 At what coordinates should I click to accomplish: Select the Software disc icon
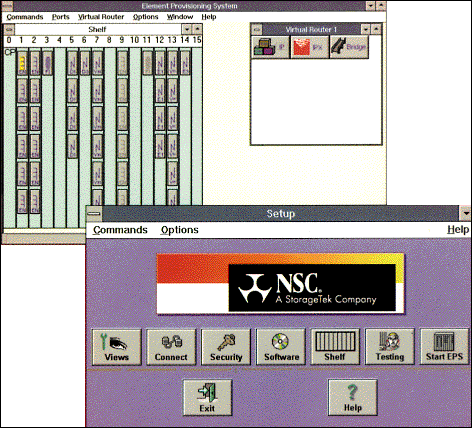click(x=281, y=347)
